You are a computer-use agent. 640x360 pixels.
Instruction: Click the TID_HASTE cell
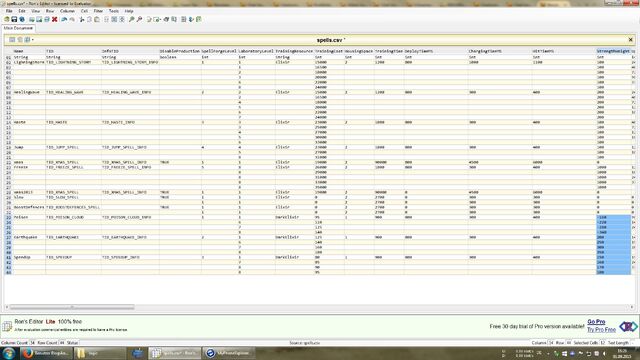(x=73, y=122)
